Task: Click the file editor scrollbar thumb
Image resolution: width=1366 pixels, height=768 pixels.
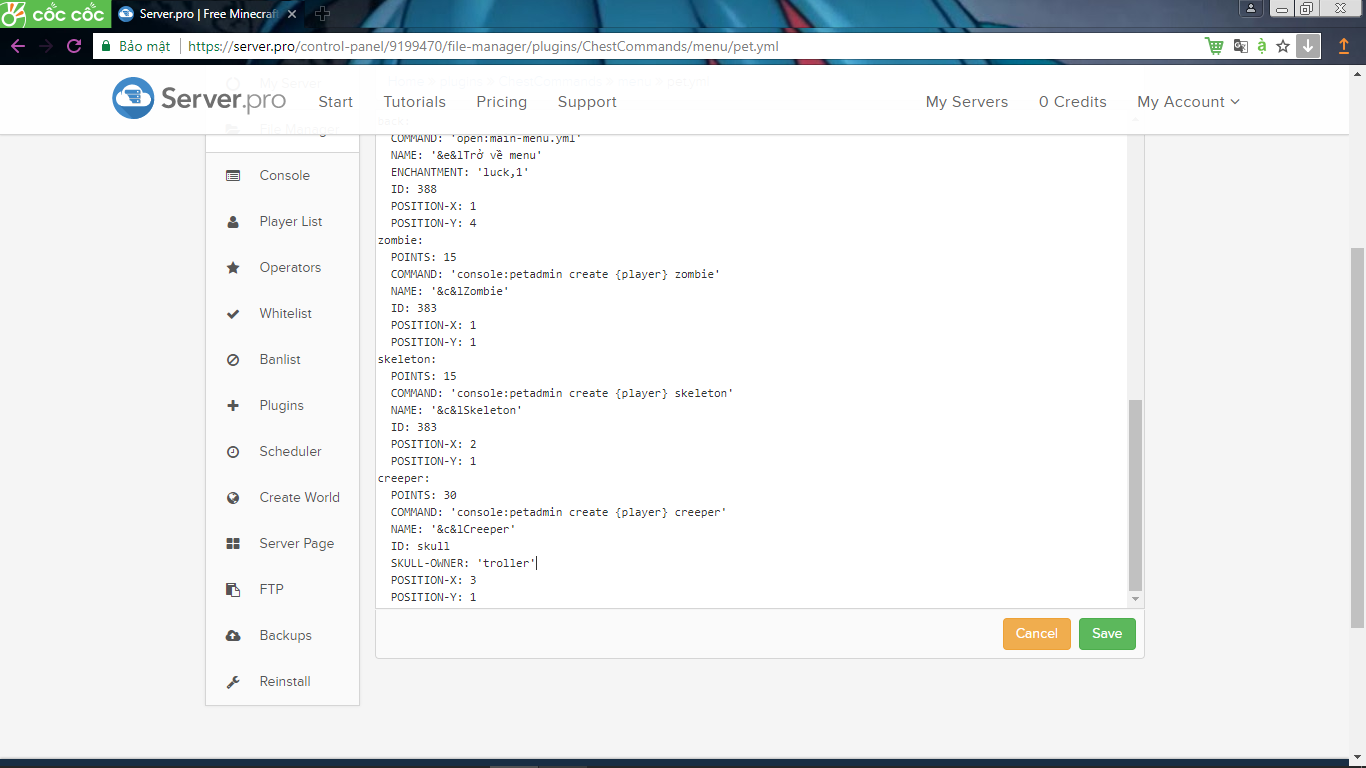Action: 1135,495
